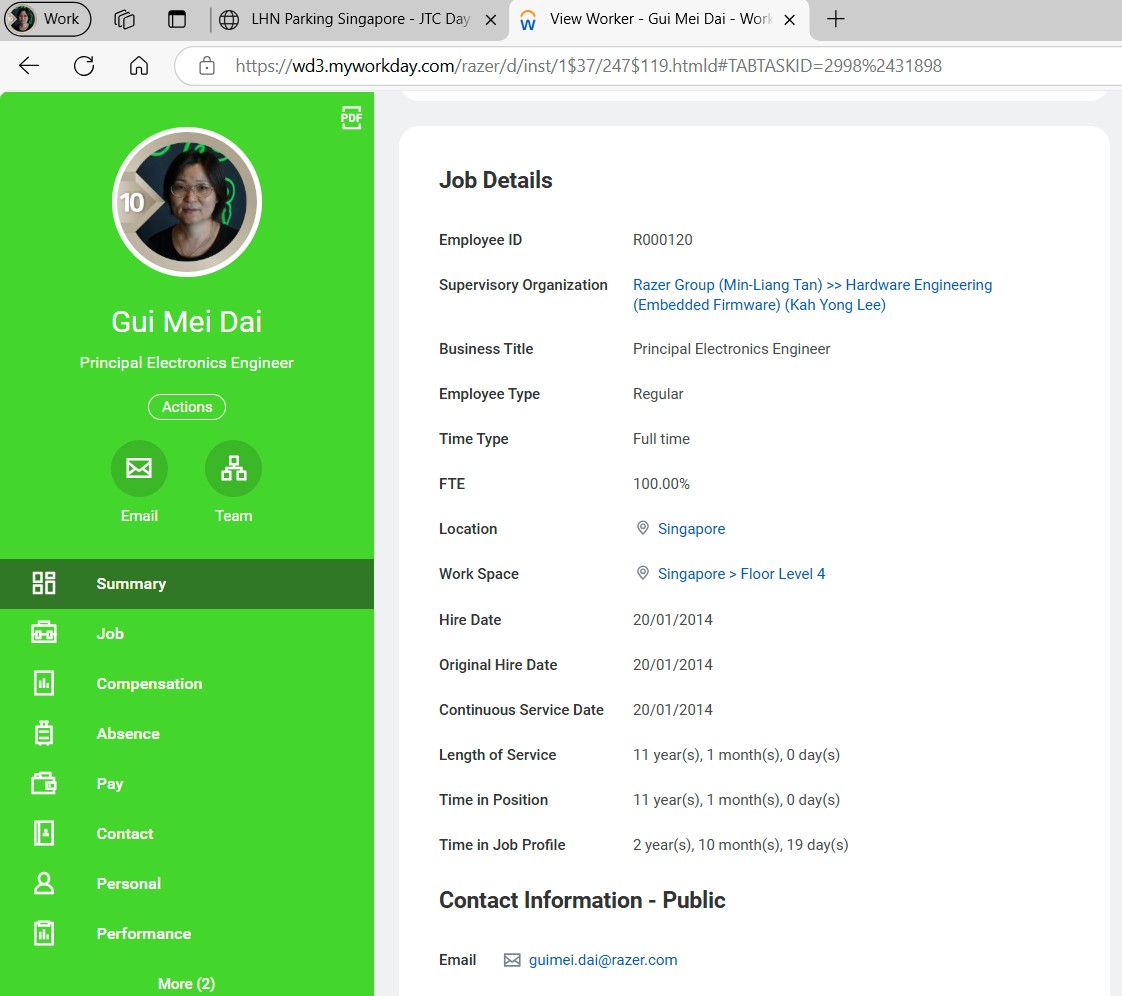This screenshot has height=996, width=1122.
Task: Open the Singapore location link
Action: [691, 529]
